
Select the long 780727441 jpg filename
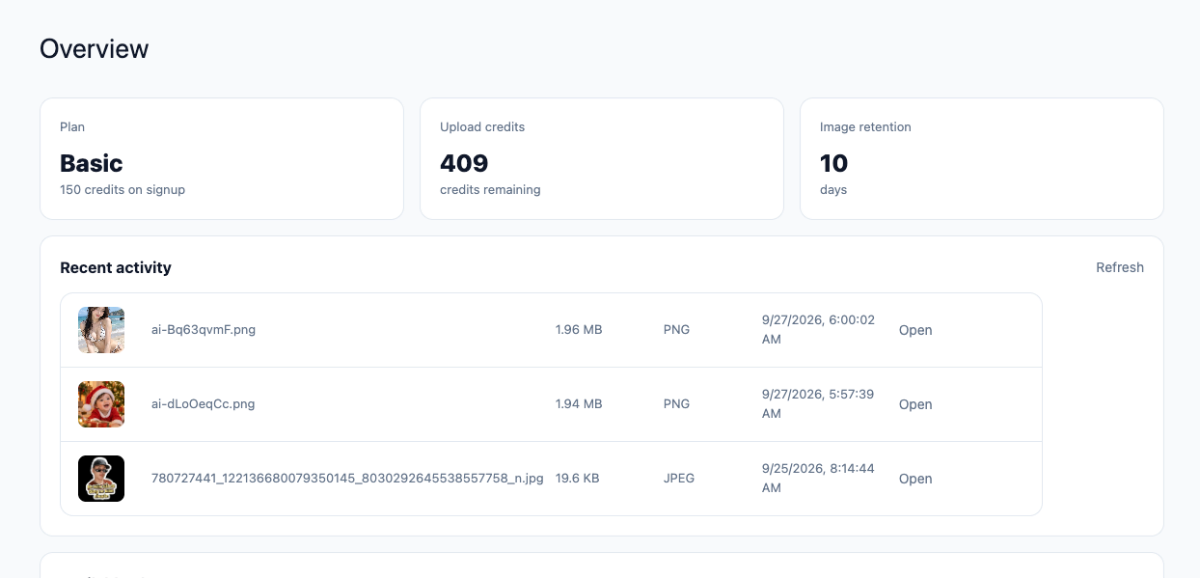[347, 478]
